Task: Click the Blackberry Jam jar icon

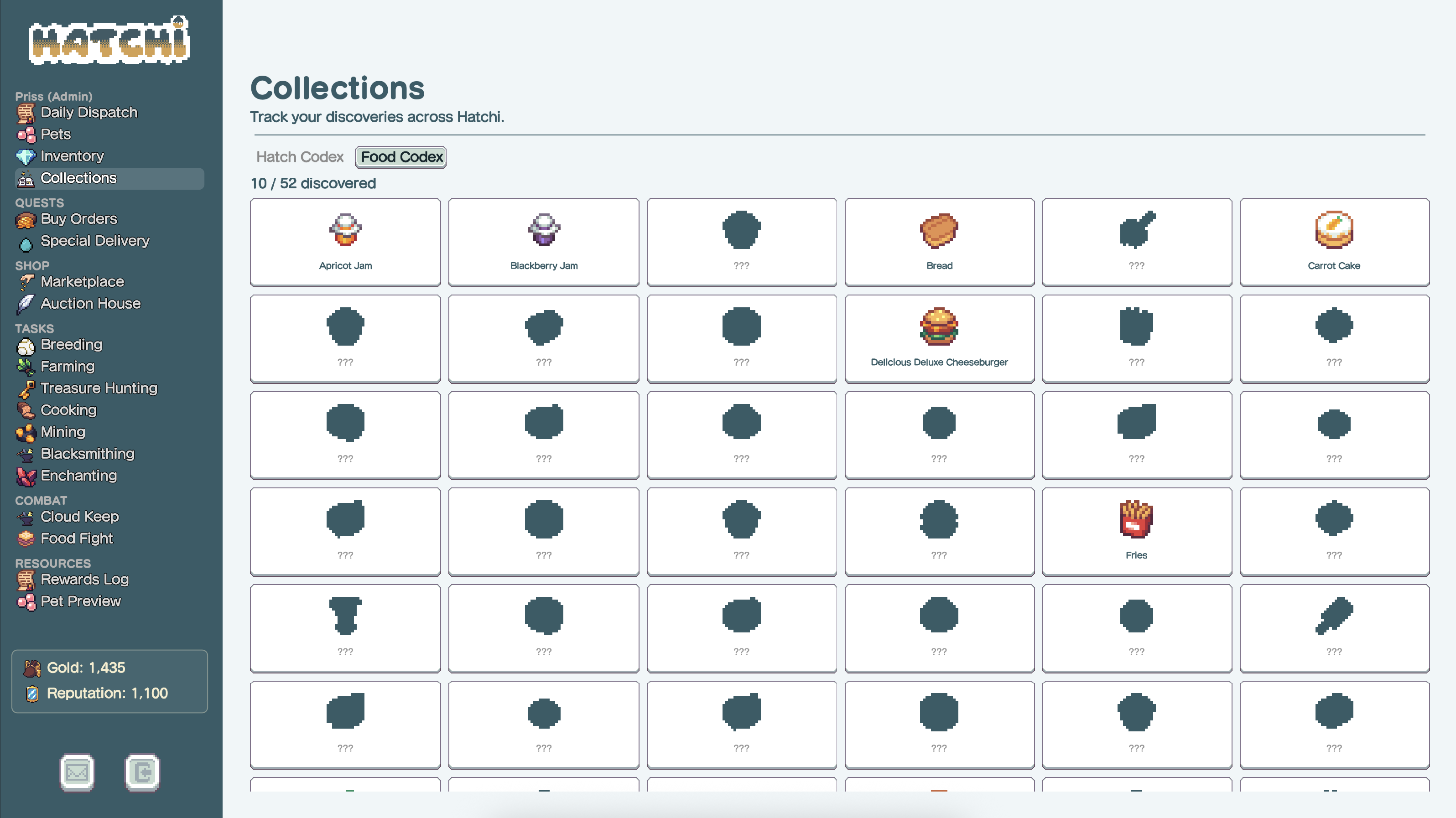Action: pos(543,230)
